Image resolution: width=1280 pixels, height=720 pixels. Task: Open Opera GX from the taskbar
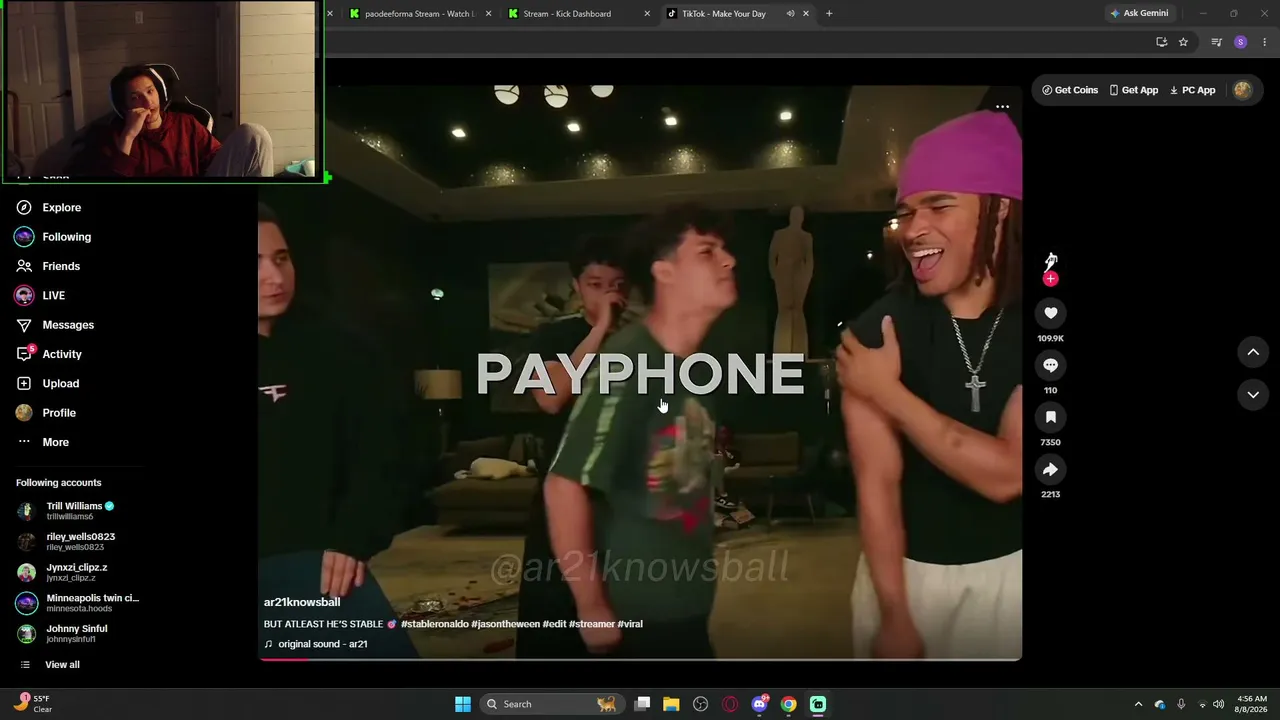(730, 704)
